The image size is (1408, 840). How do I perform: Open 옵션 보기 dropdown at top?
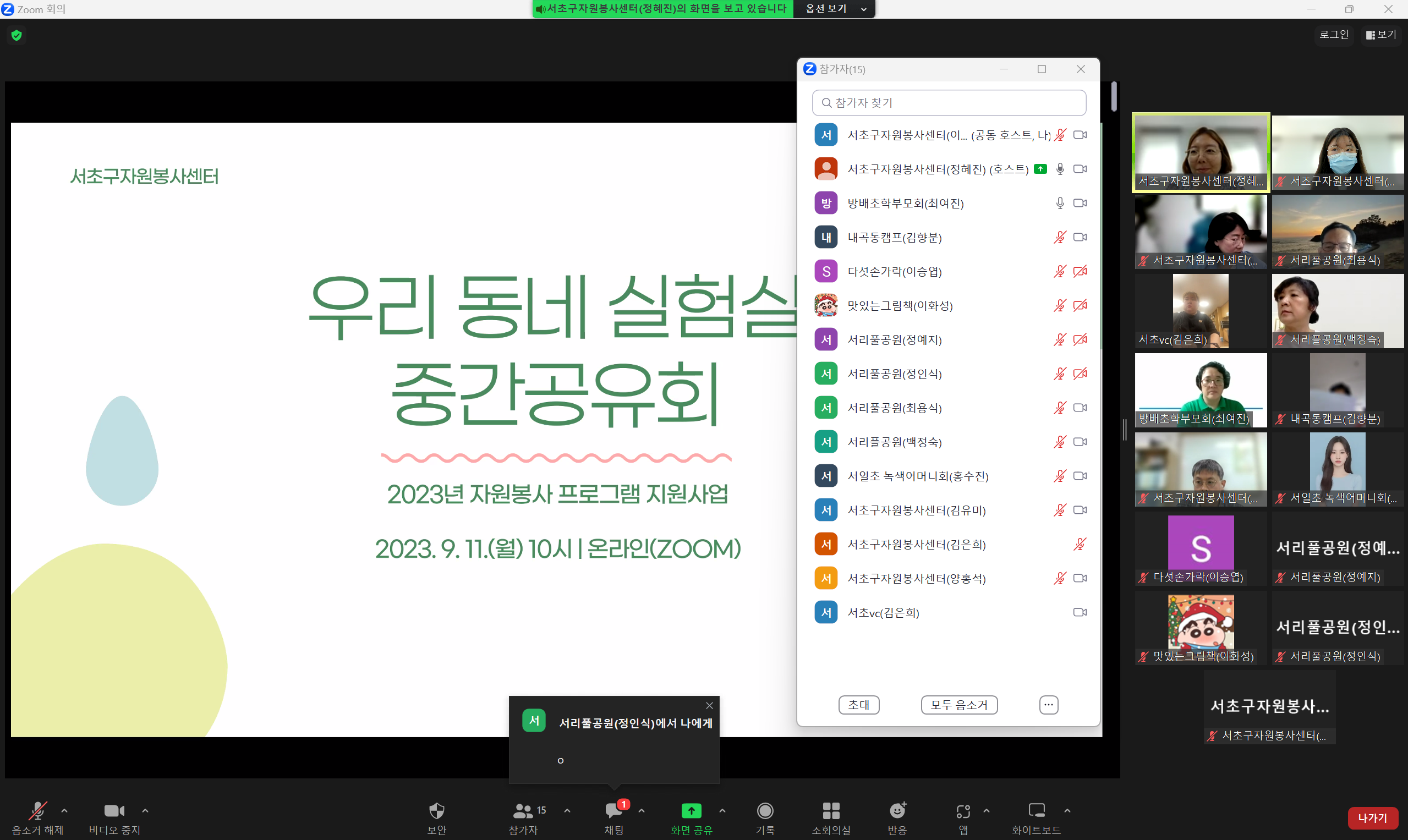coord(835,8)
